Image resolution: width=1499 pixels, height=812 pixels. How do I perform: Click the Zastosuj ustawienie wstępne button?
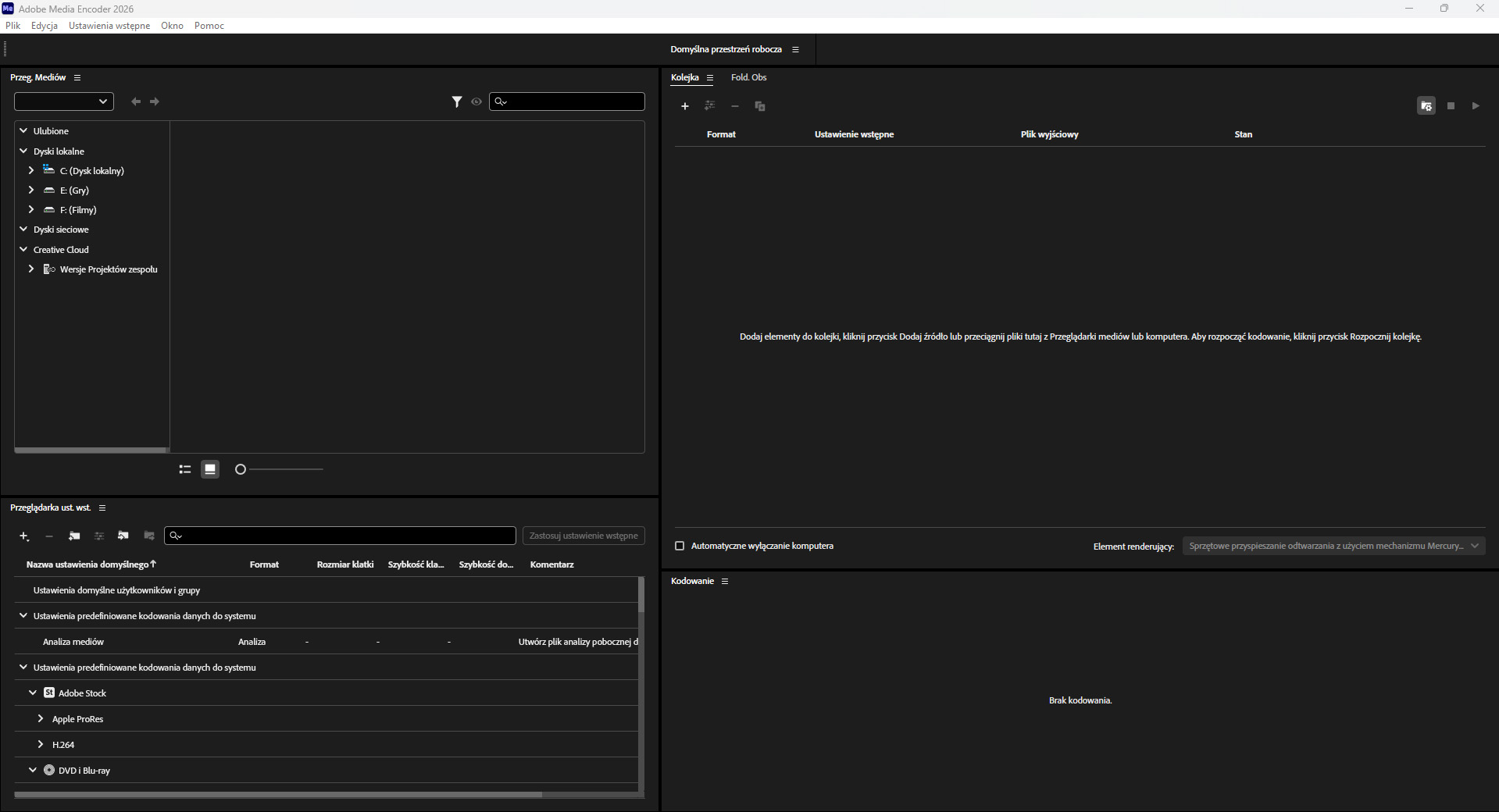584,536
